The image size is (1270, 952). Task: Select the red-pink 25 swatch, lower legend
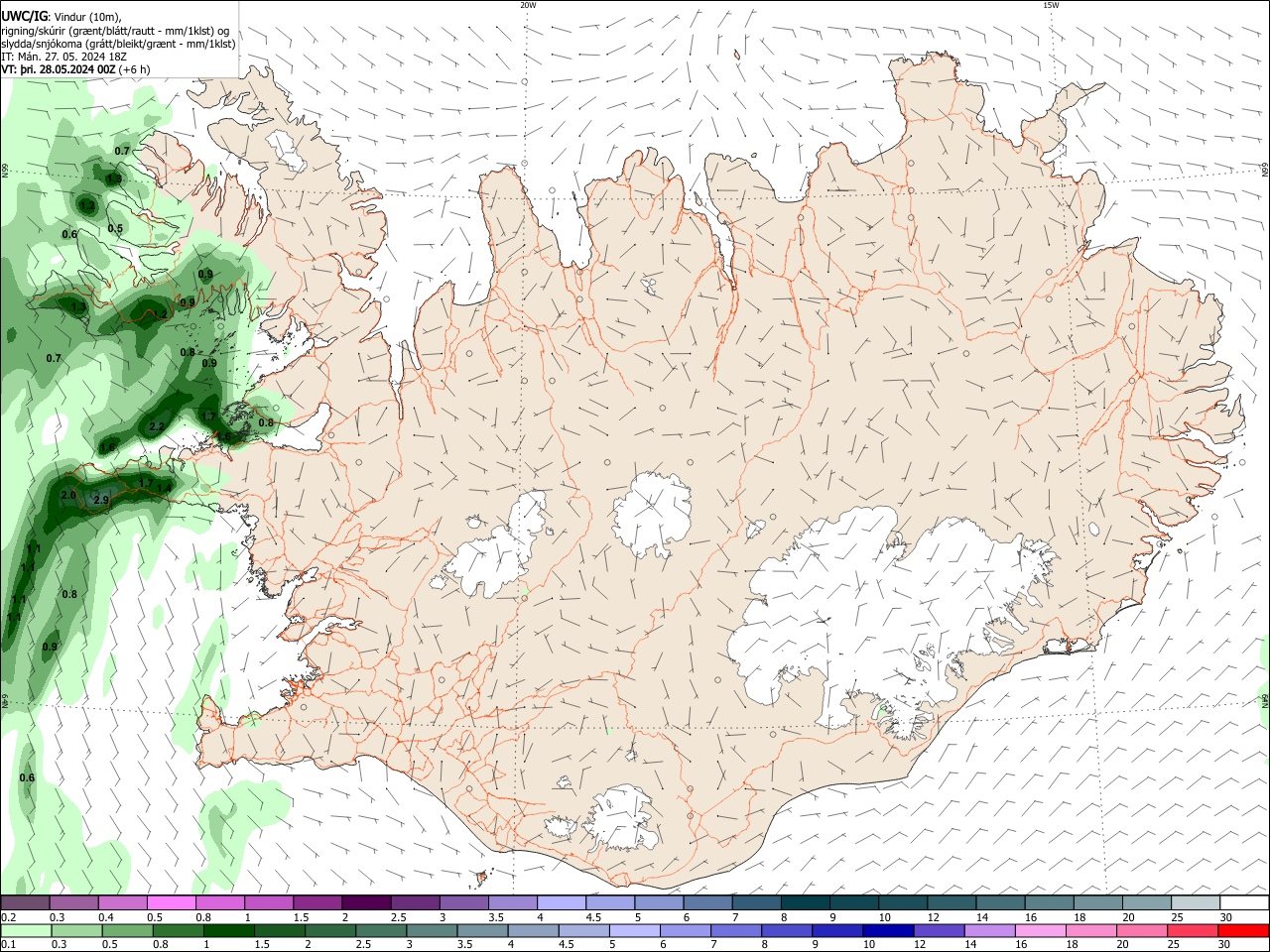(1193, 930)
